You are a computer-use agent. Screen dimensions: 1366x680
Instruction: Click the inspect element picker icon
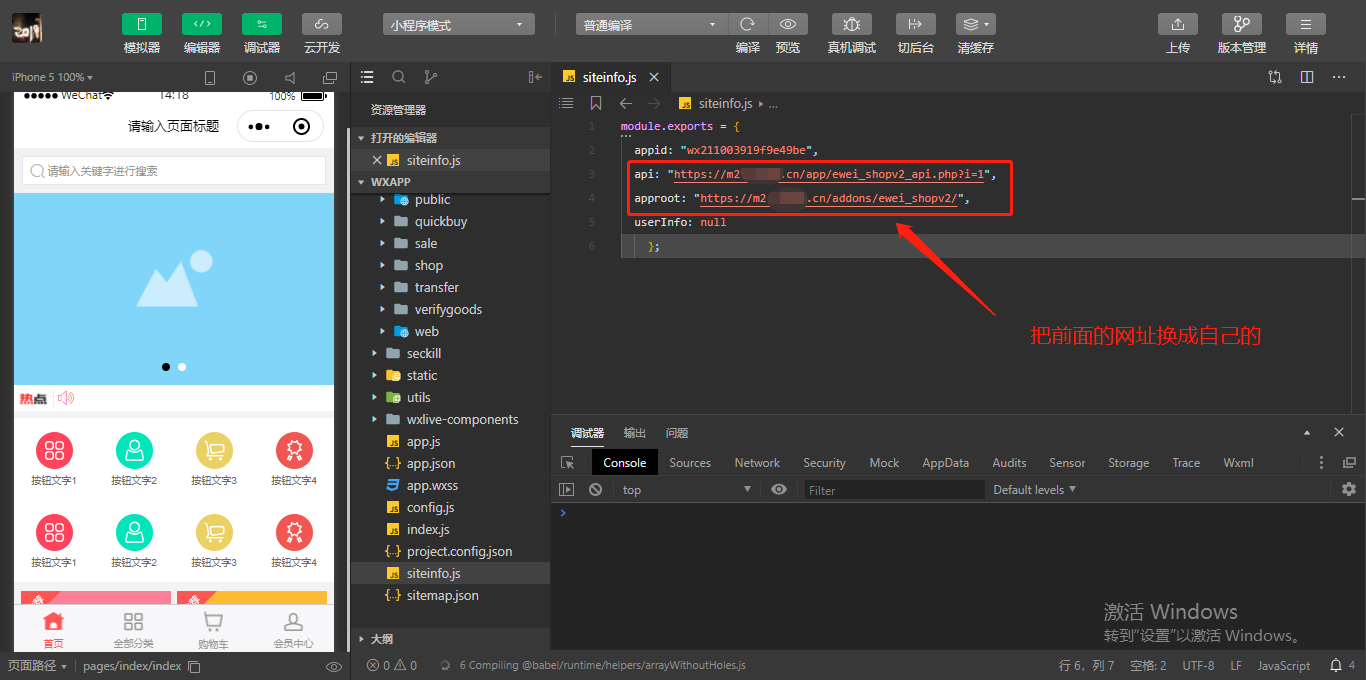568,463
